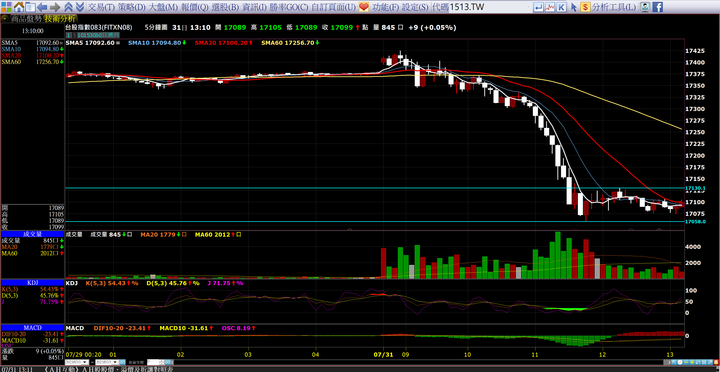Click the 5分鐘圖 period label
The width and height of the screenshot is (720, 372).
point(156,28)
